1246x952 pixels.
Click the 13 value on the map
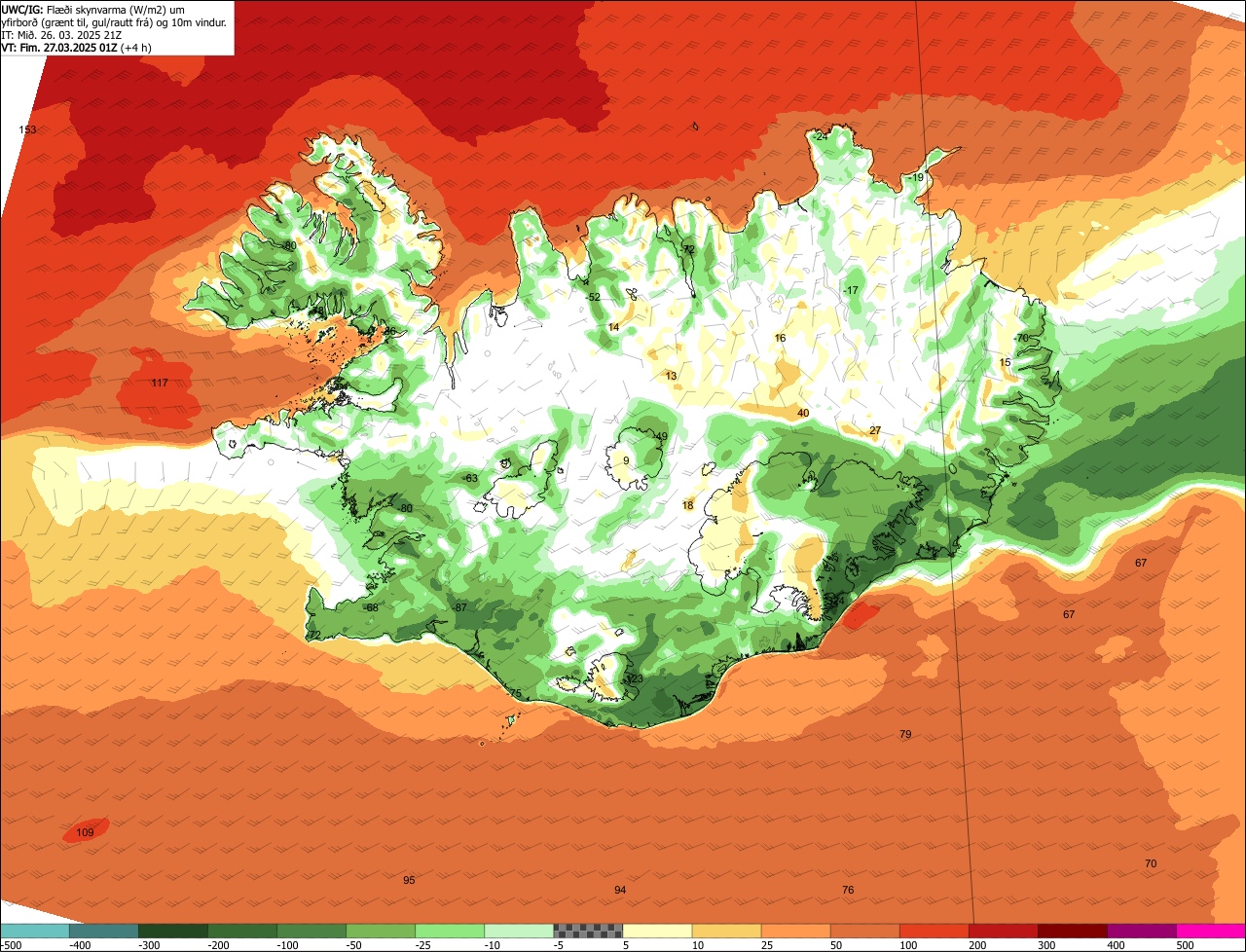click(x=671, y=376)
